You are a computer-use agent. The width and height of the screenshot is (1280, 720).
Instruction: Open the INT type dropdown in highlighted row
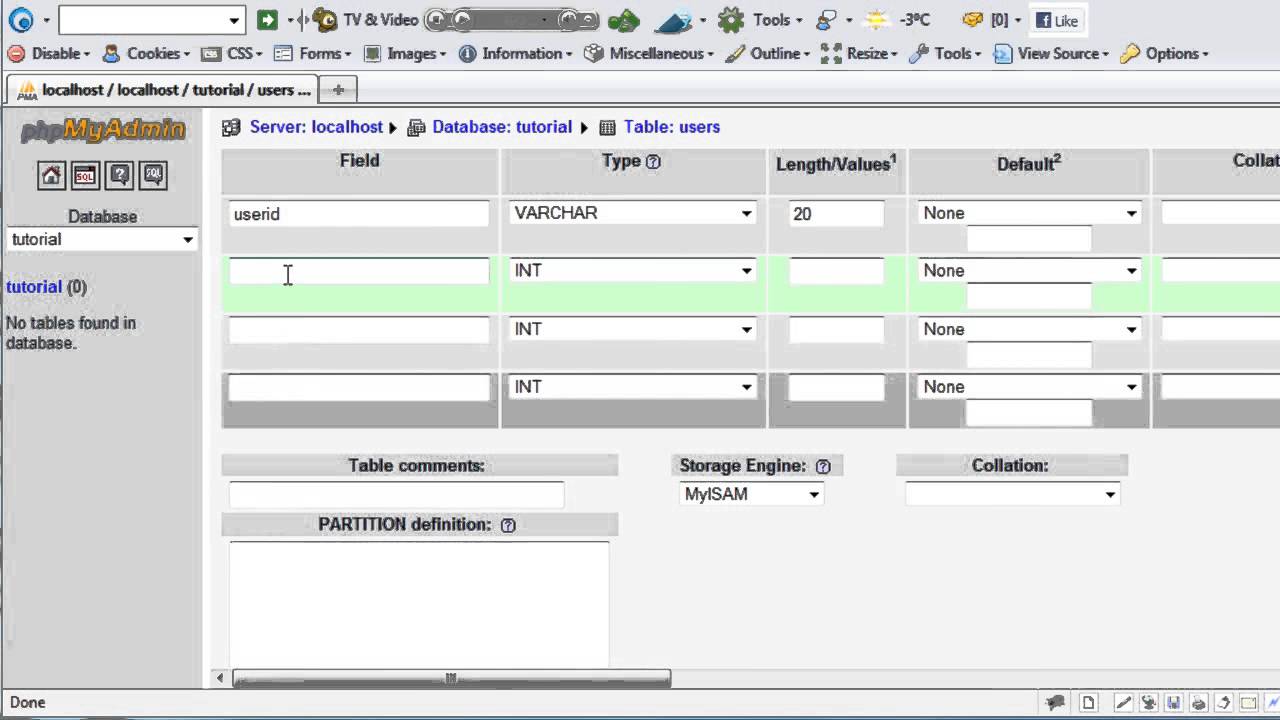[632, 271]
